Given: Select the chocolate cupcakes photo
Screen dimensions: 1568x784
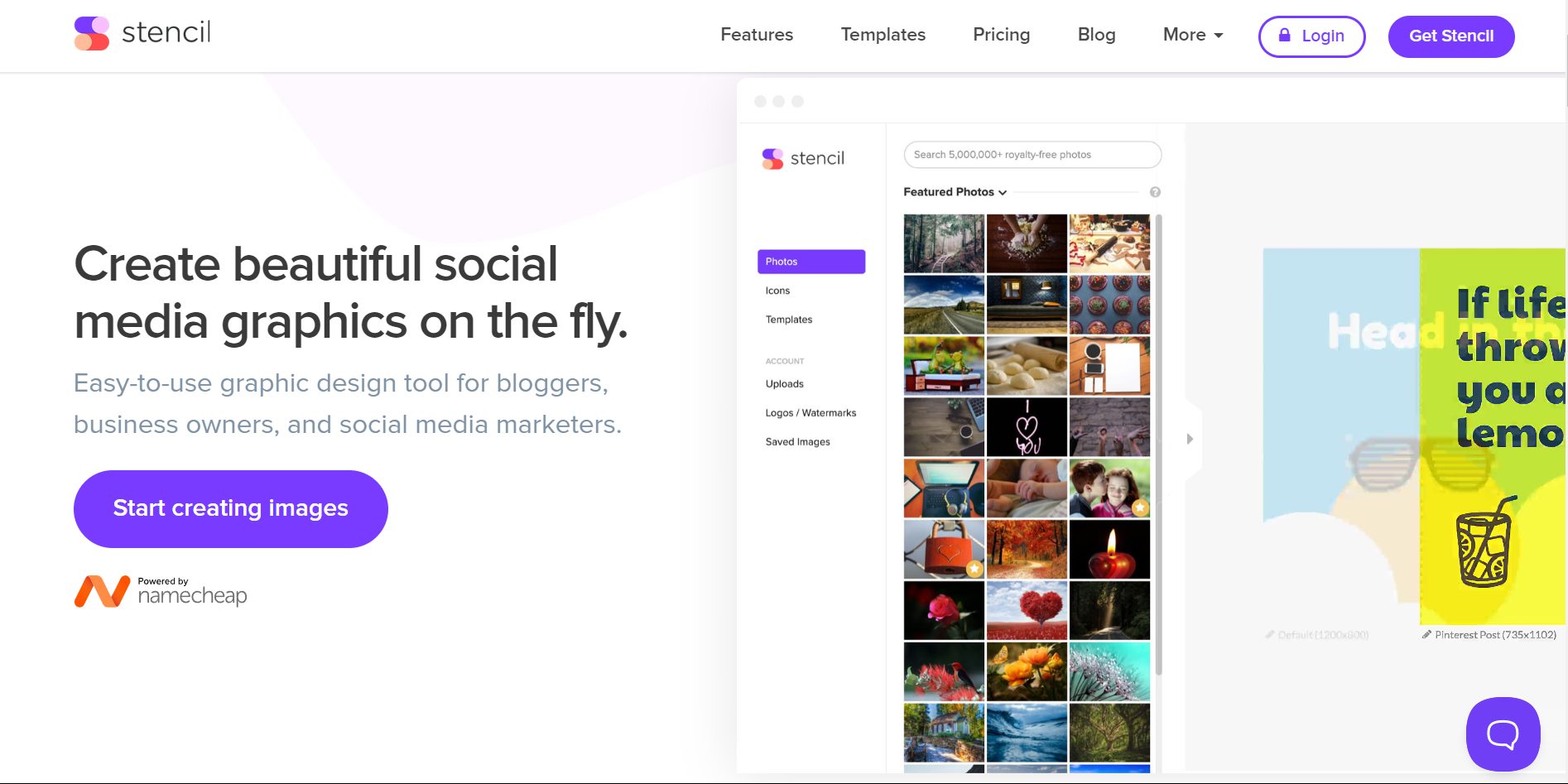Looking at the screenshot, I should 1109,305.
